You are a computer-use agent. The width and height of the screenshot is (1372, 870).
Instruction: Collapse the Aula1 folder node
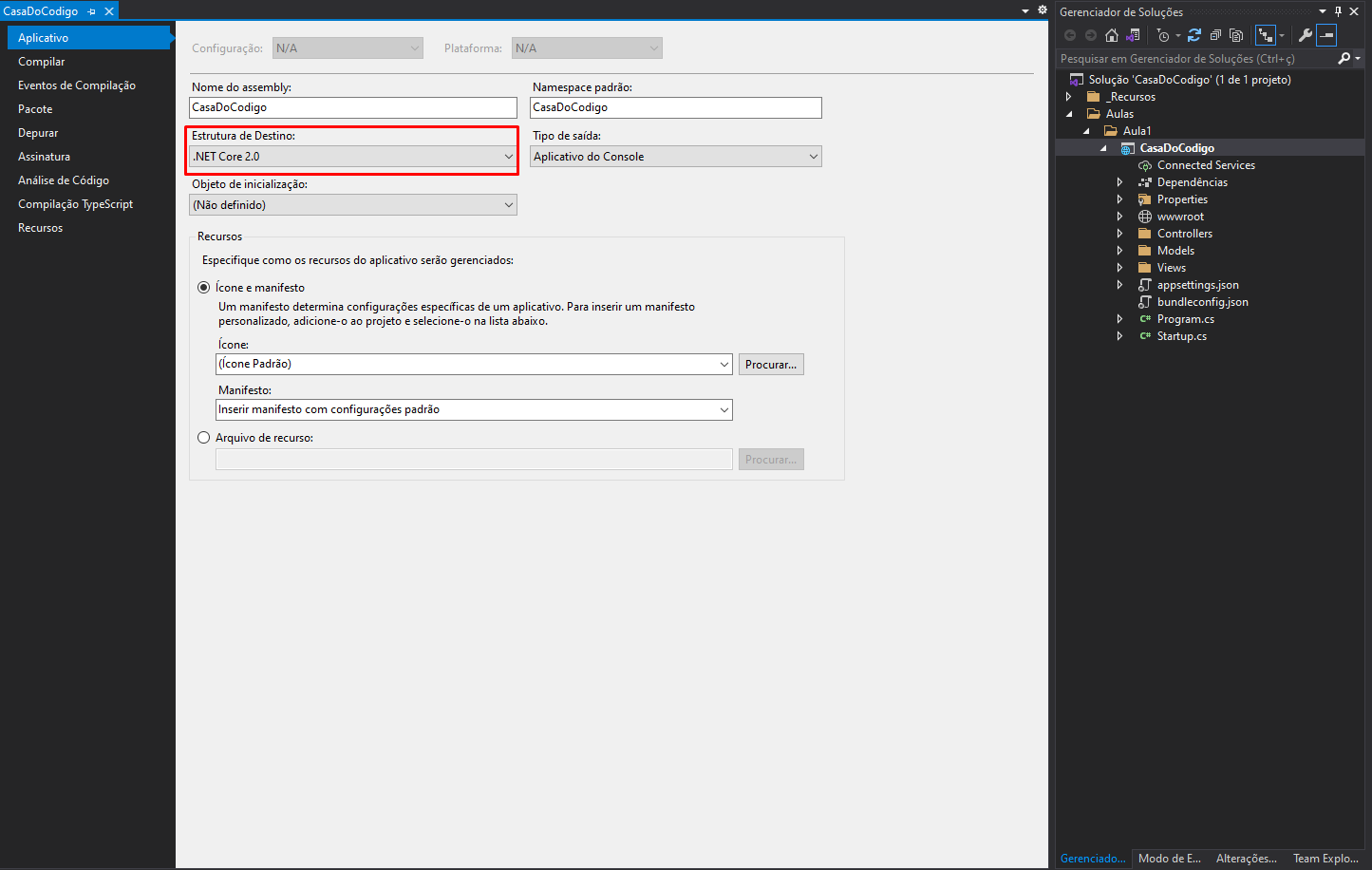pyautogui.click(x=1087, y=131)
